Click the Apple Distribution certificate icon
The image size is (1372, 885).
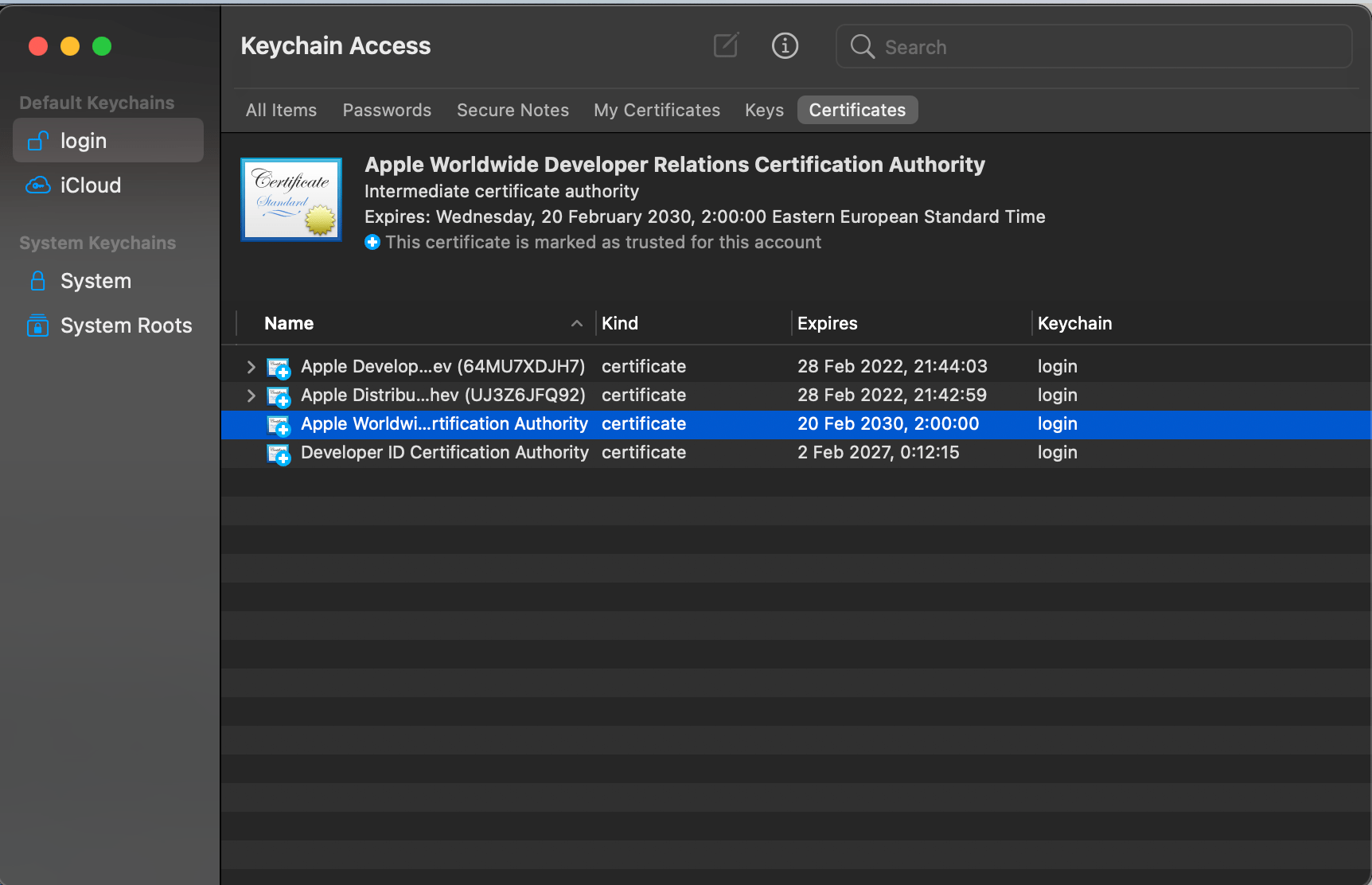tap(279, 396)
